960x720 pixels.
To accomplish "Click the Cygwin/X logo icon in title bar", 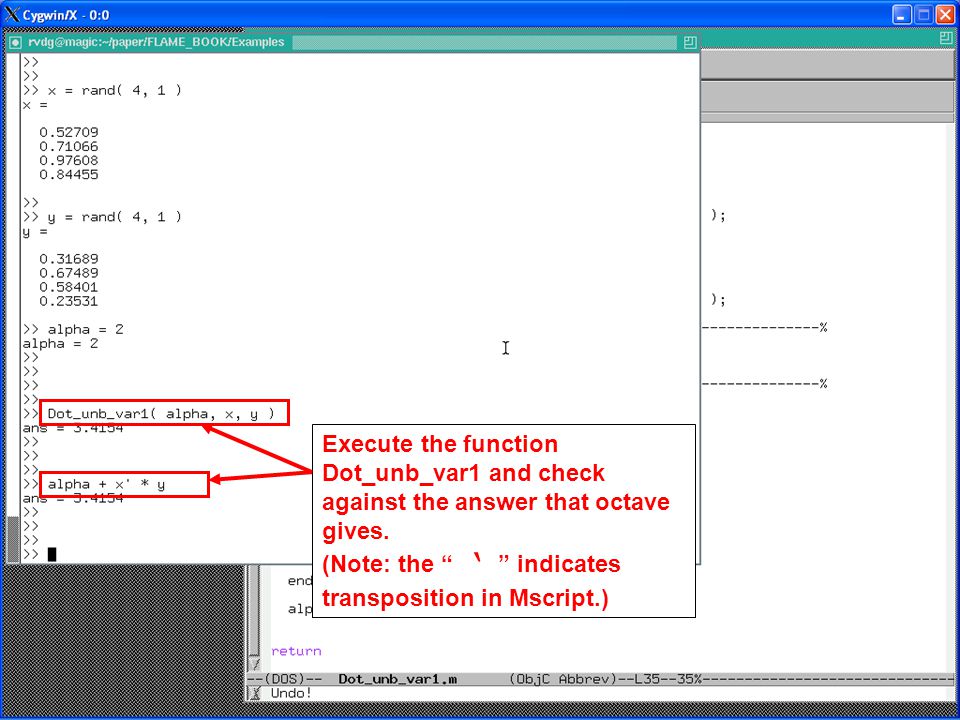I will click(12, 14).
